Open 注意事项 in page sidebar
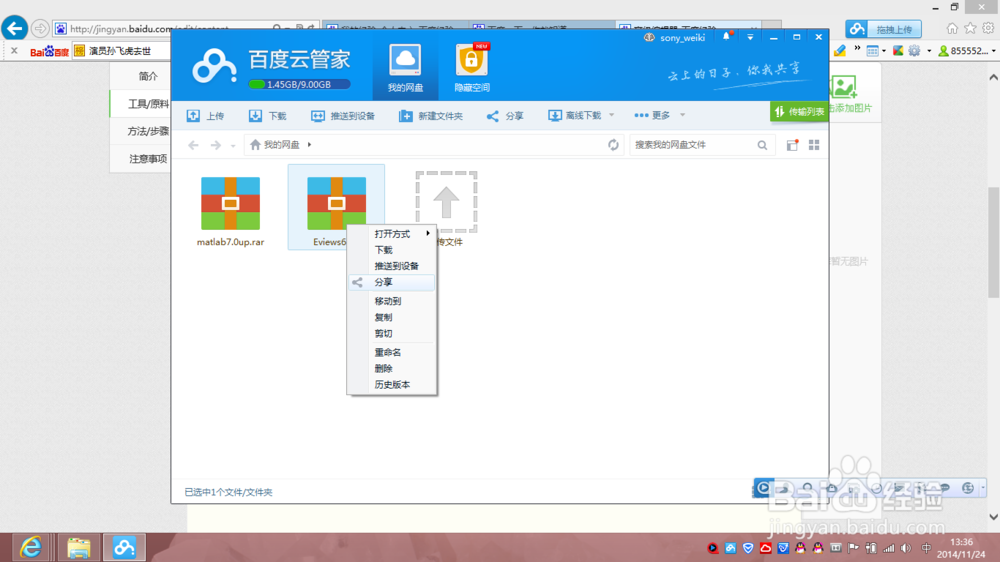1000x562 pixels. (x=148, y=158)
